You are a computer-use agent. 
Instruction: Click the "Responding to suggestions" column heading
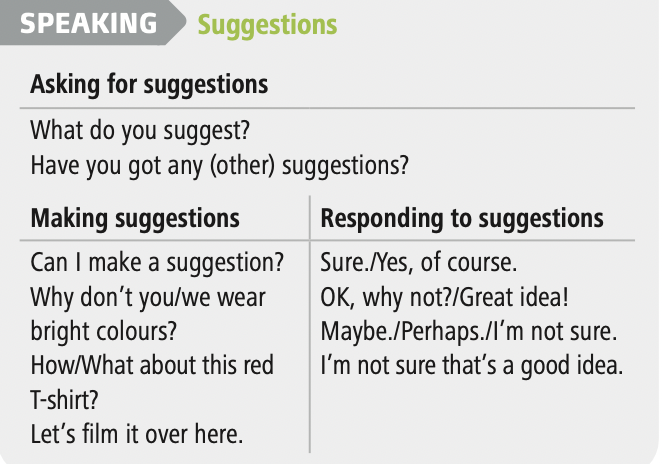(x=462, y=218)
